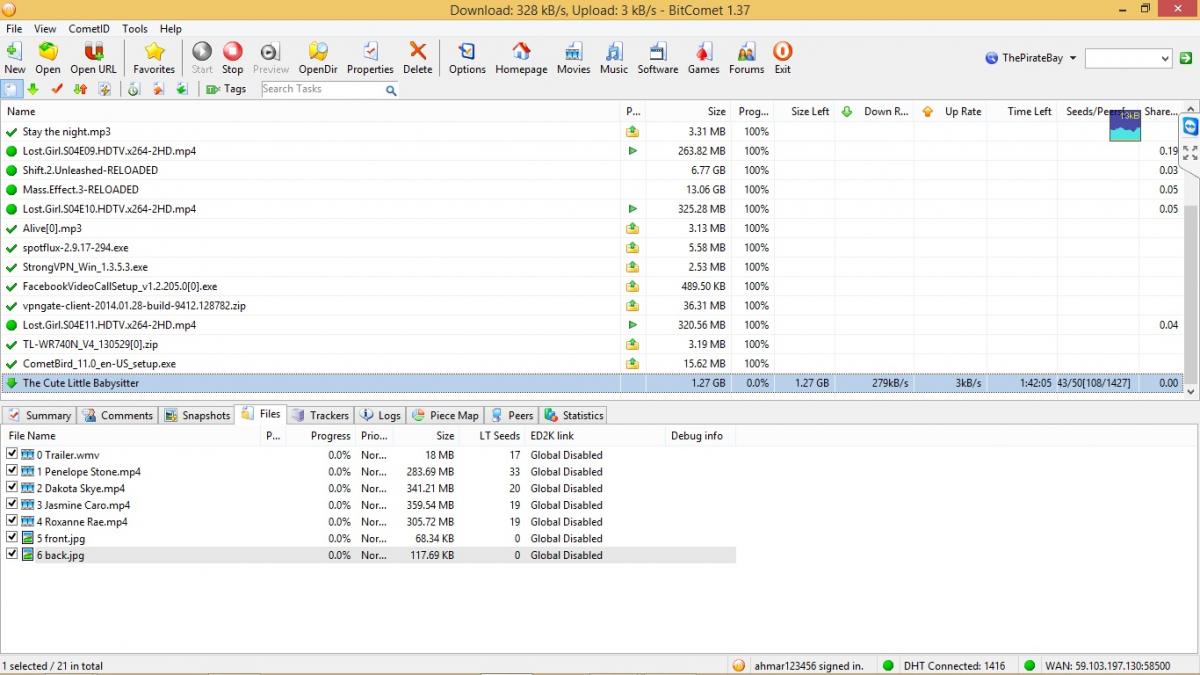The width and height of the screenshot is (1200, 675).
Task: Uncheck the 4 Roxanne Rae.mp4 checkbox
Action: point(12,521)
